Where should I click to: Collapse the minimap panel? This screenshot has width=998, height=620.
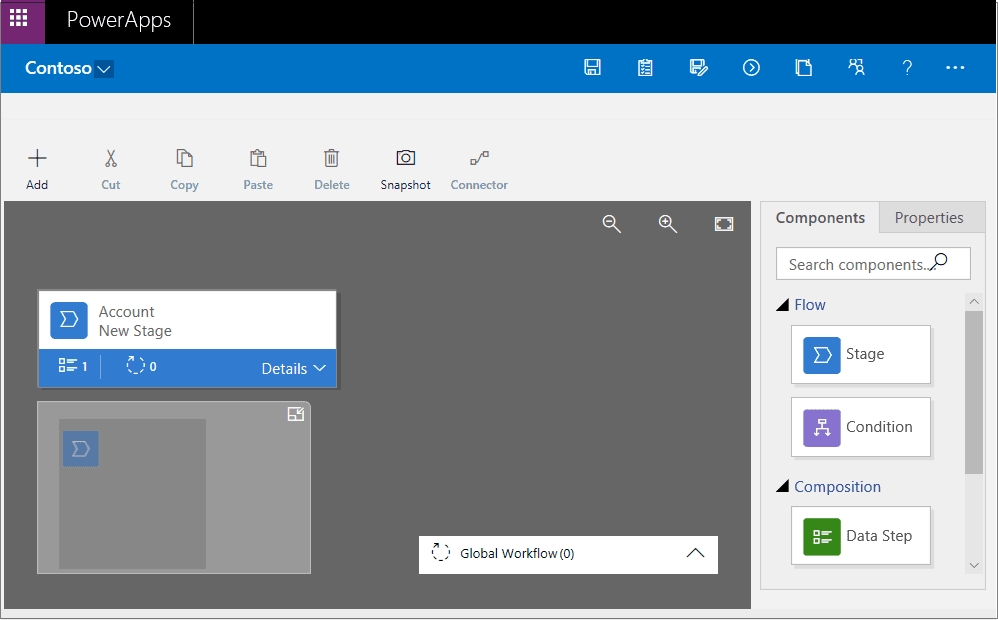pos(295,414)
